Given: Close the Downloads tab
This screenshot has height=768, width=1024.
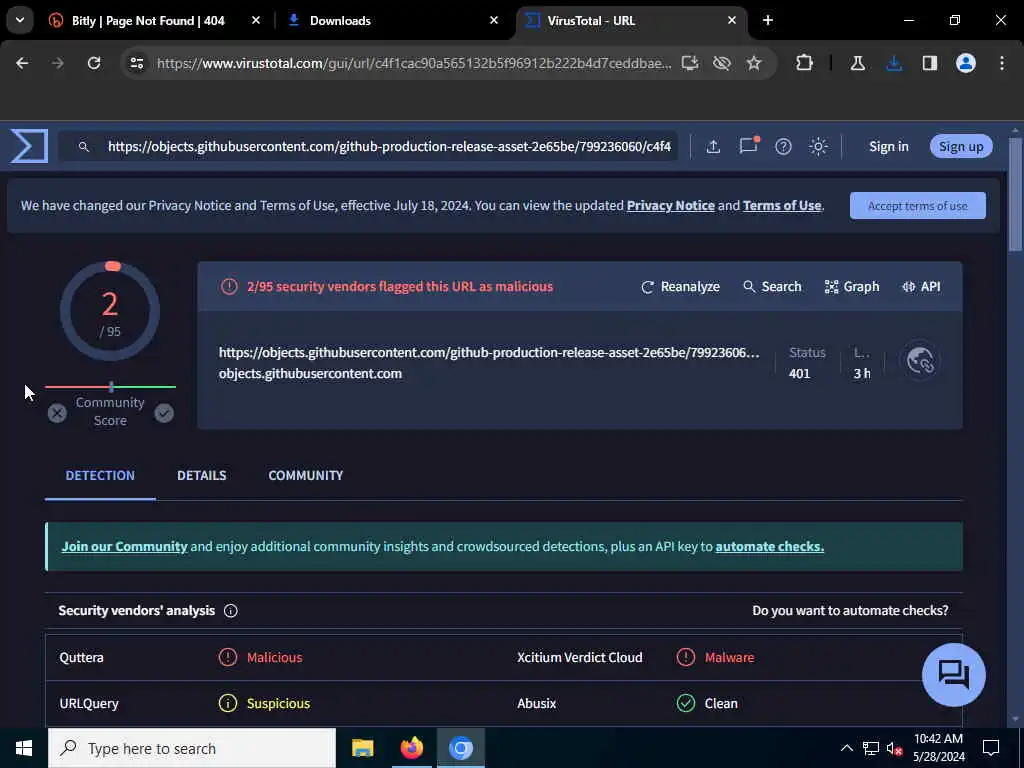Looking at the screenshot, I should (494, 20).
